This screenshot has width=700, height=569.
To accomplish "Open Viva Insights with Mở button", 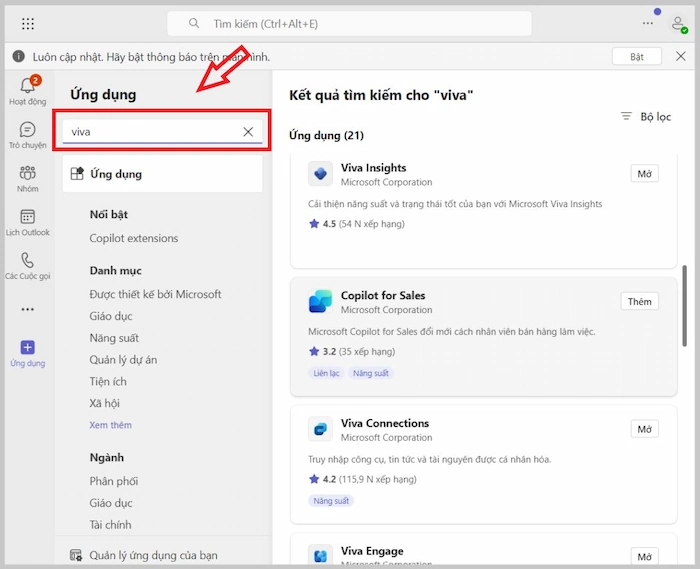I will coord(644,174).
